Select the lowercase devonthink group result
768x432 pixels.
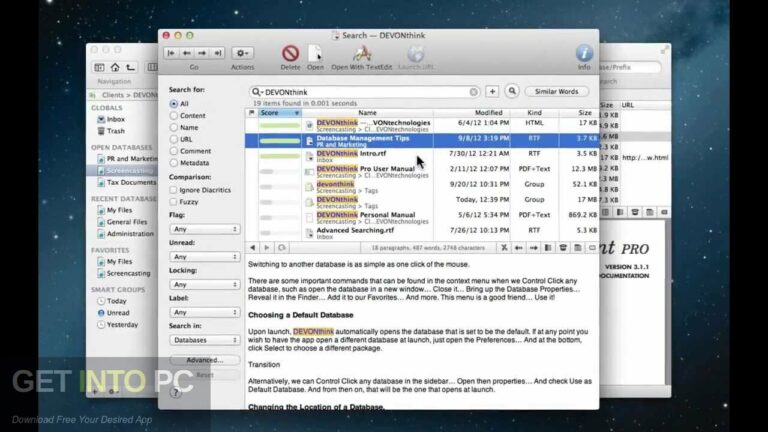pos(422,187)
